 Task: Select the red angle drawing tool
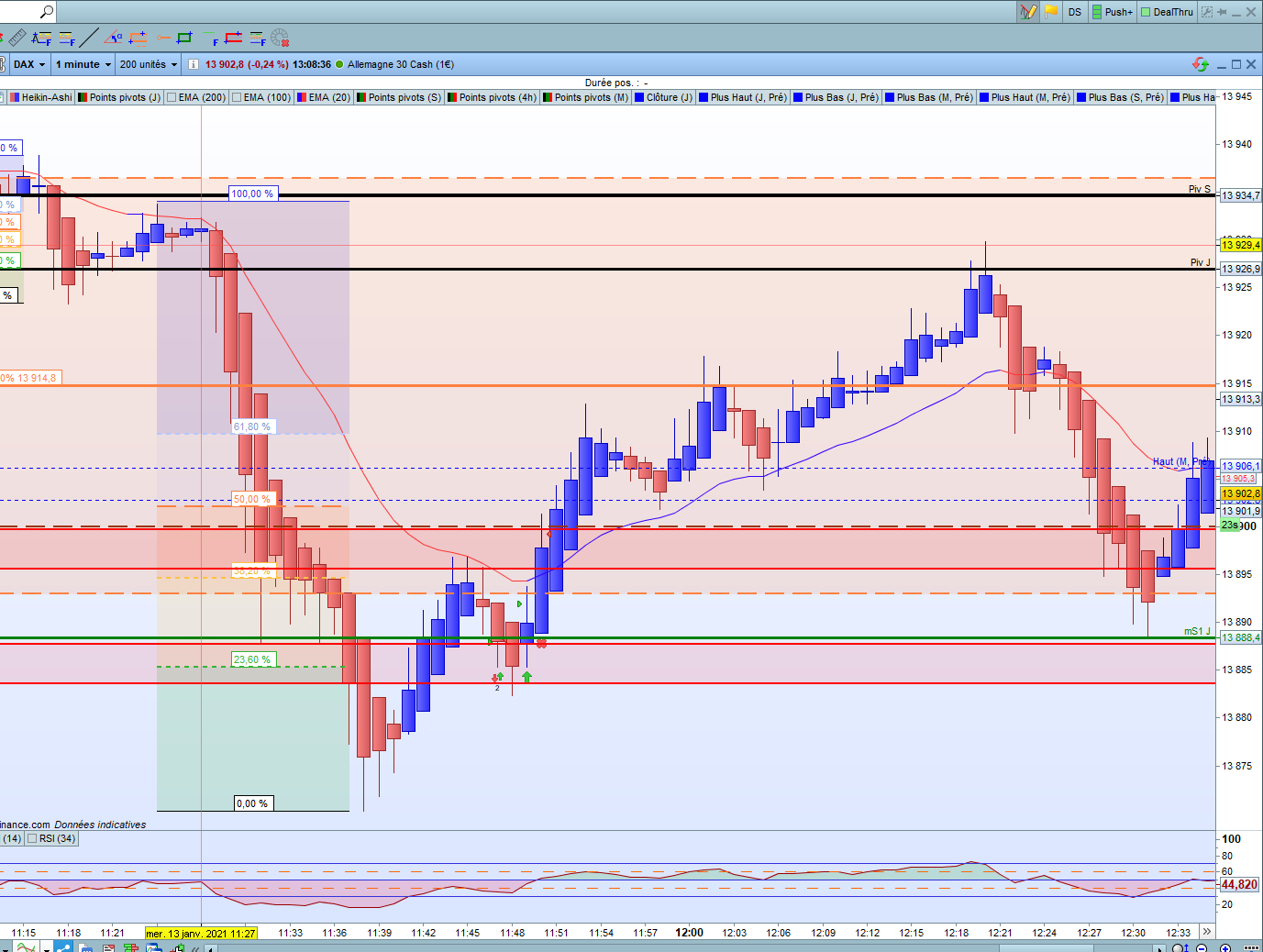[114, 39]
